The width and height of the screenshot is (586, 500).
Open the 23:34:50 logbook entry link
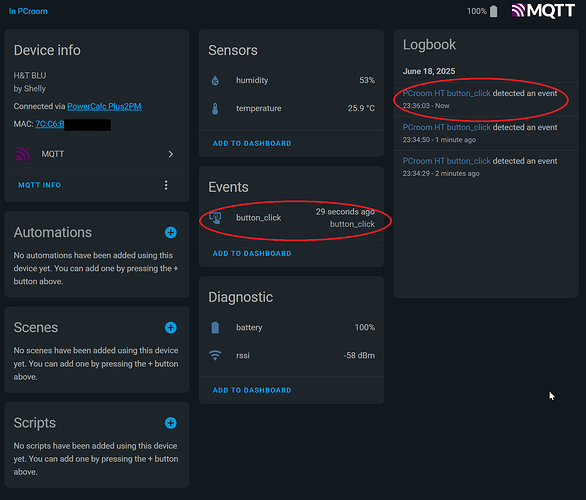[446, 127]
